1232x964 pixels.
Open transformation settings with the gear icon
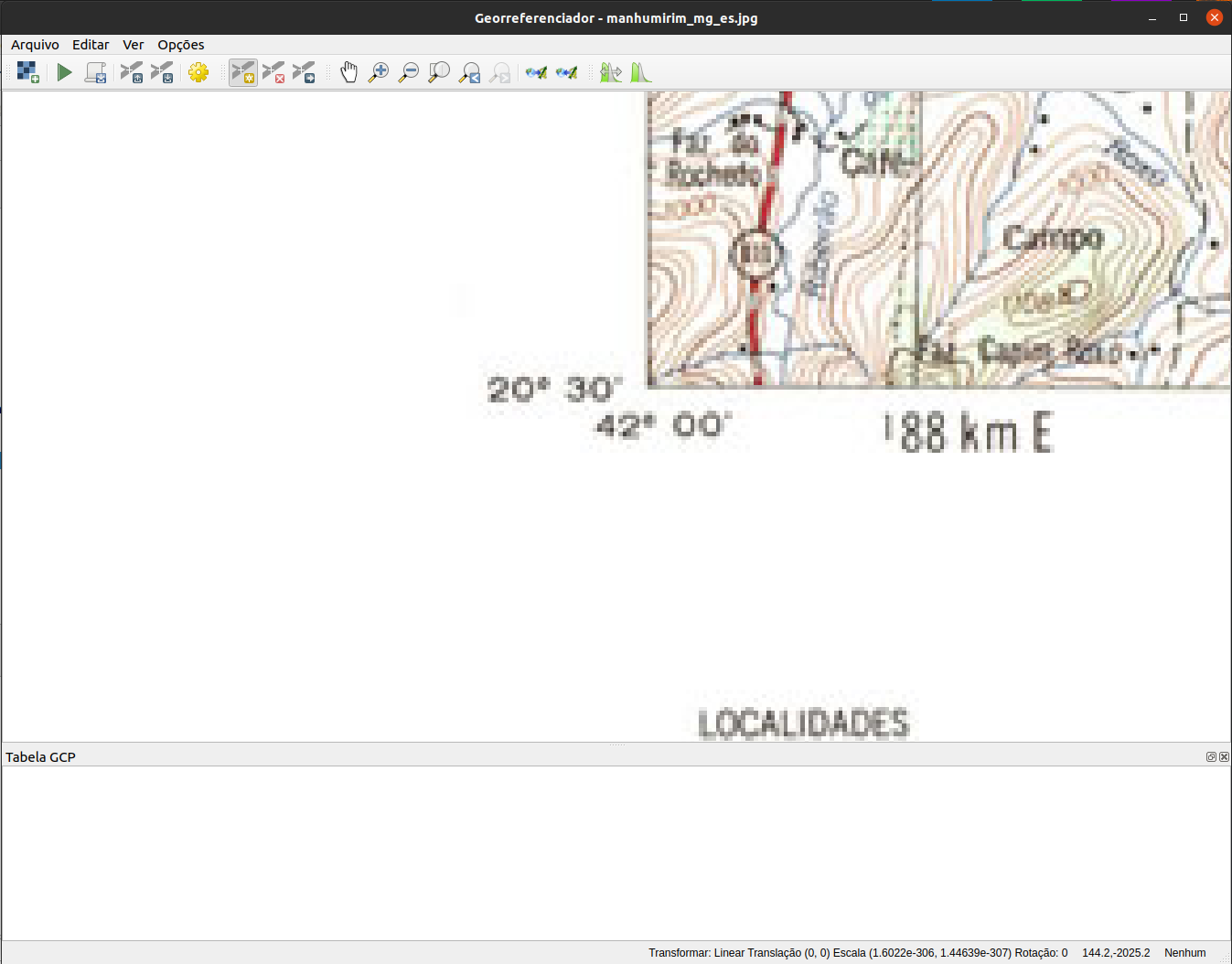198,72
